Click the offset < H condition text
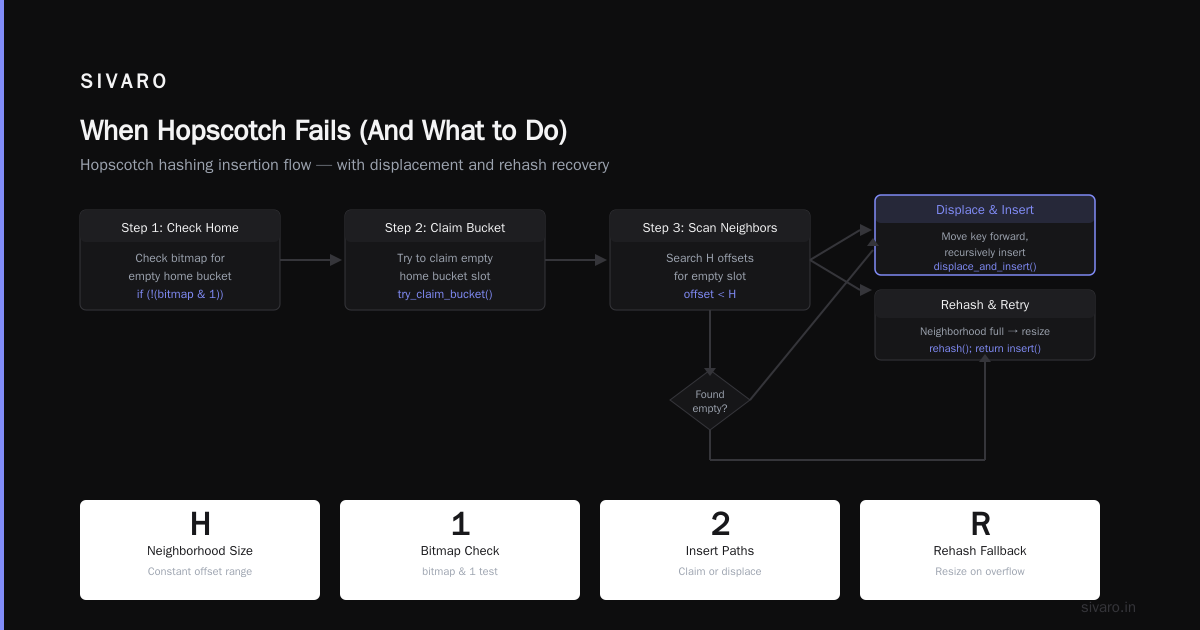The height and width of the screenshot is (630, 1200). tap(710, 294)
